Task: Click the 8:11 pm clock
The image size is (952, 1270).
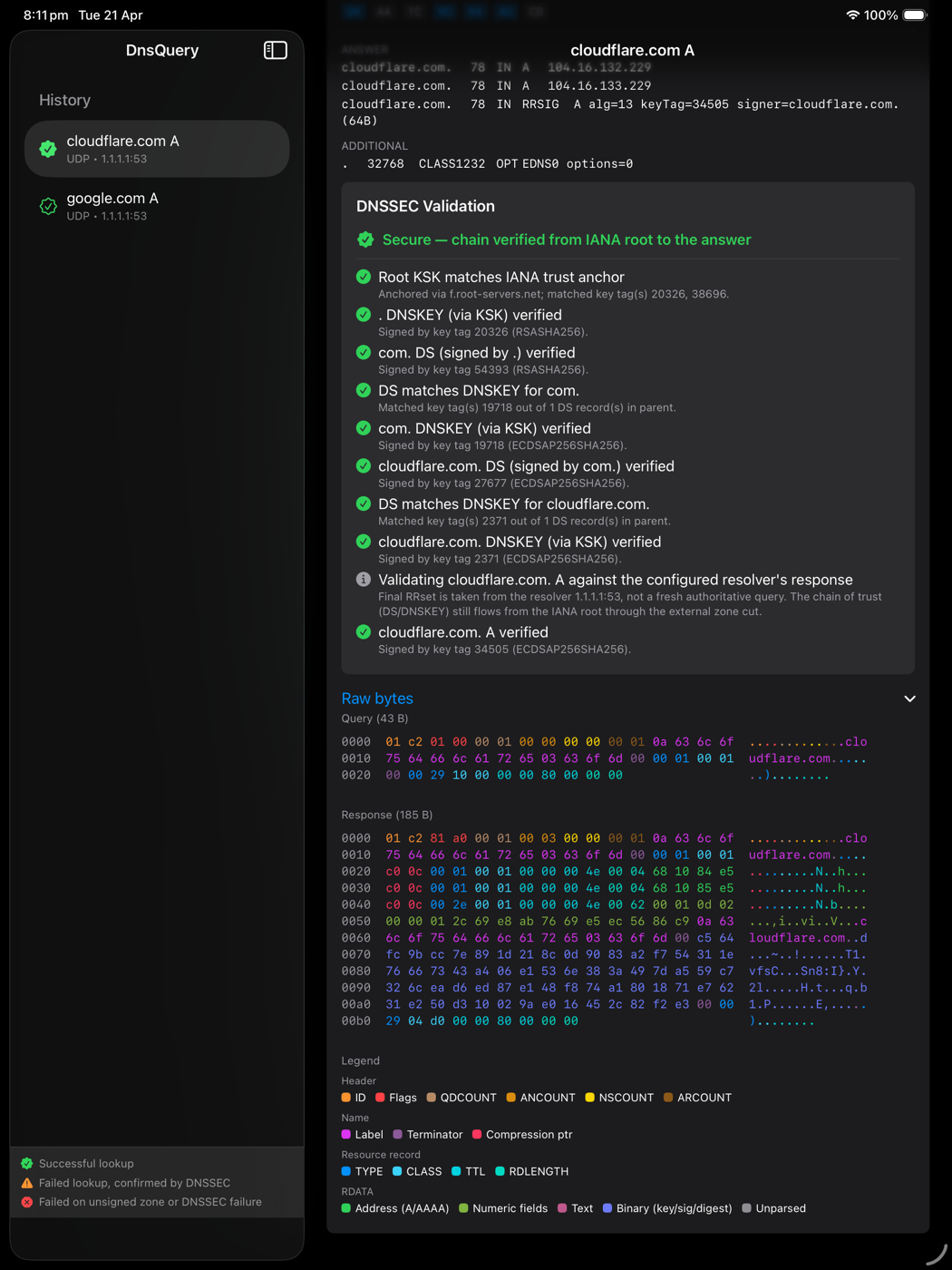Action: tap(45, 15)
